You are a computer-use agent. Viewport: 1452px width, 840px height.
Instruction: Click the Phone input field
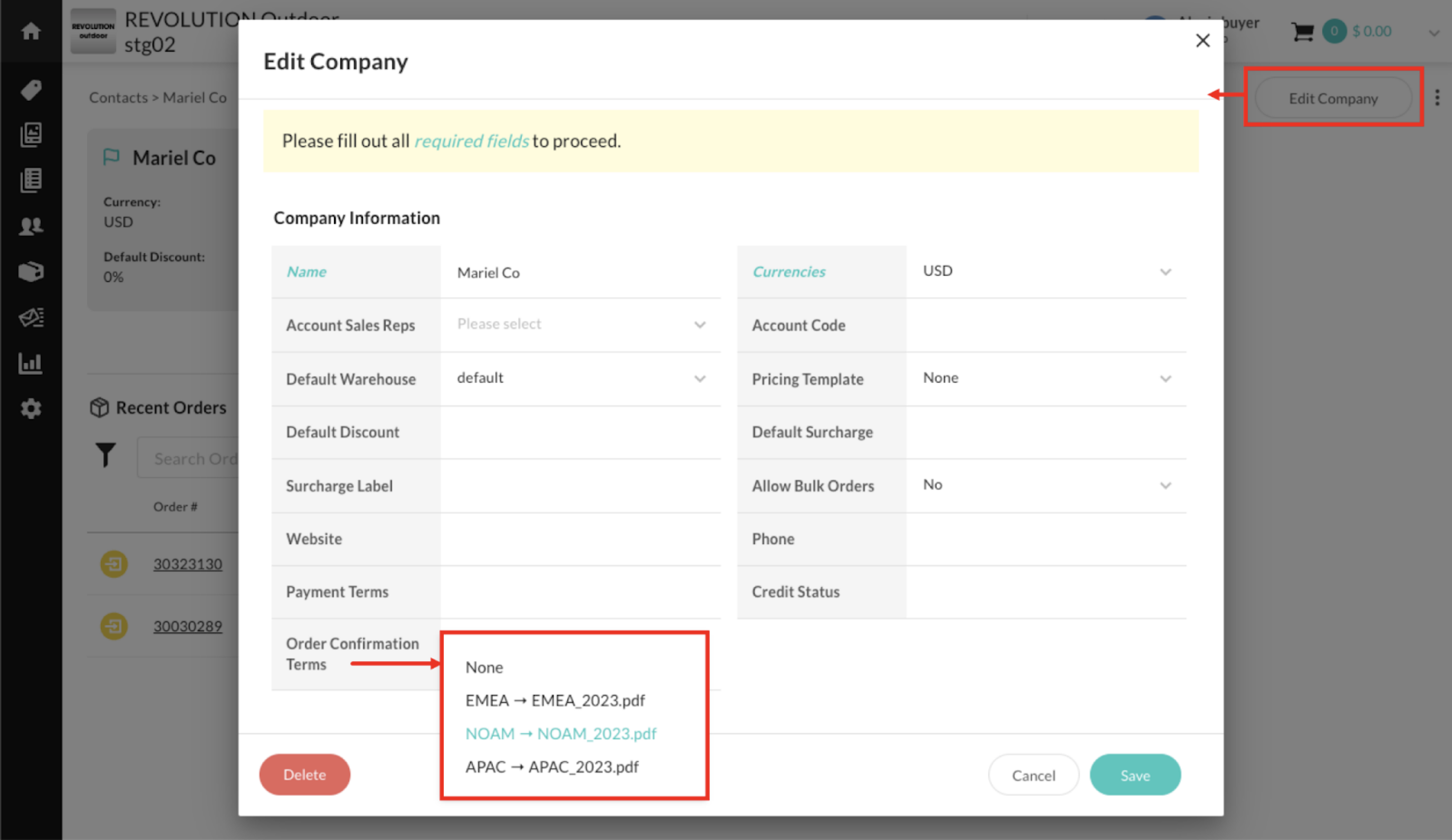(x=1046, y=539)
